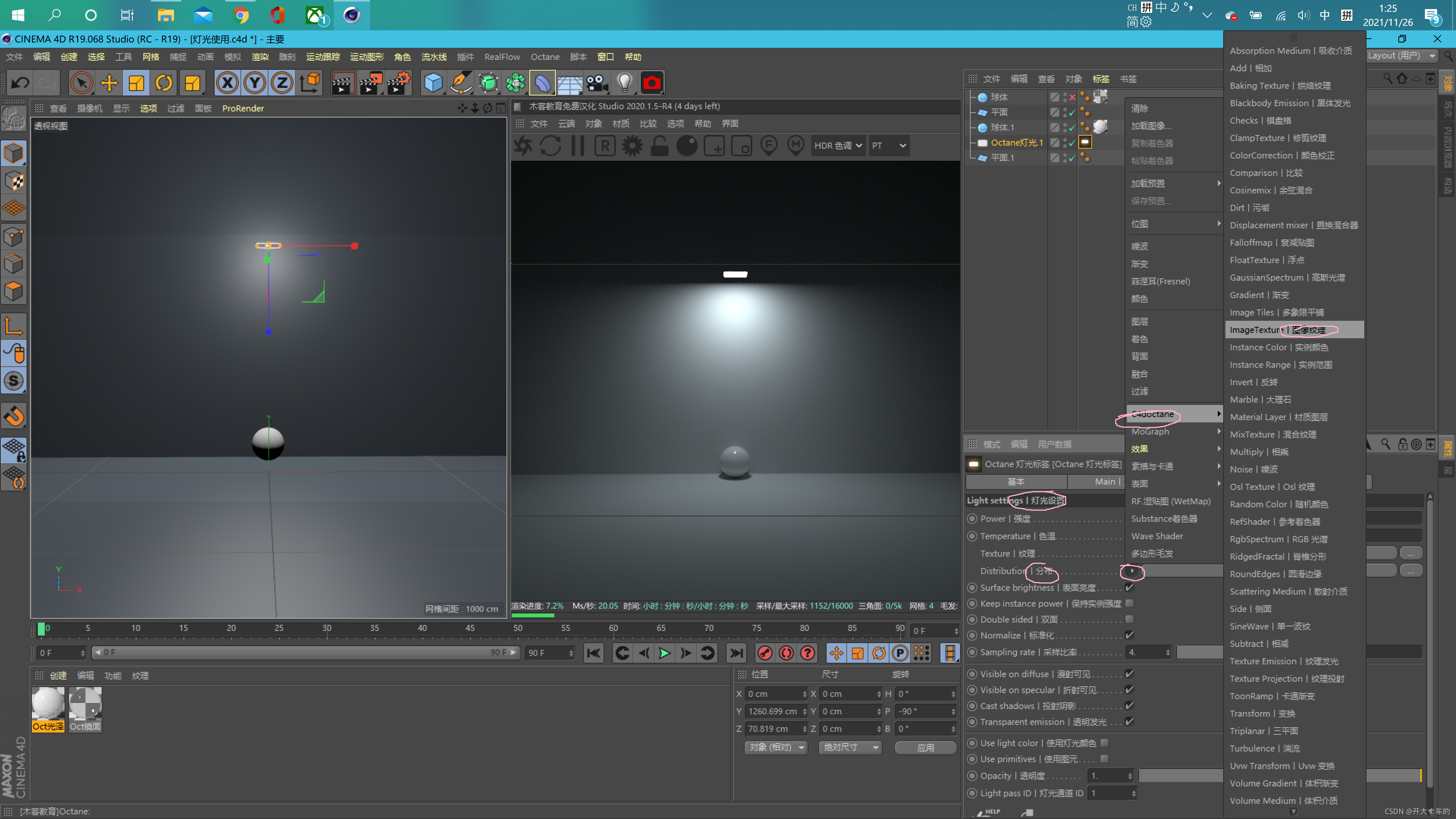Choose Gradient | 渐变 shader entry
Viewport: 1456px width, 819px height.
click(1294, 295)
